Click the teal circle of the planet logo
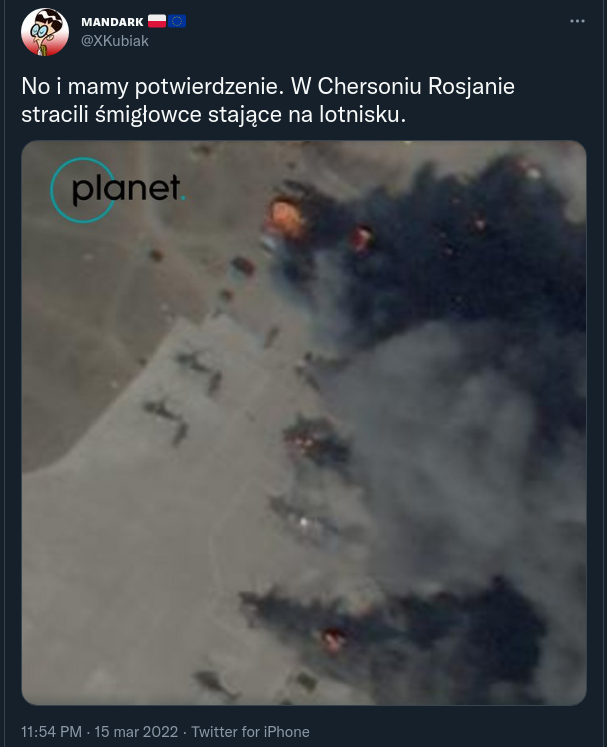607x747 pixels. (x=83, y=190)
